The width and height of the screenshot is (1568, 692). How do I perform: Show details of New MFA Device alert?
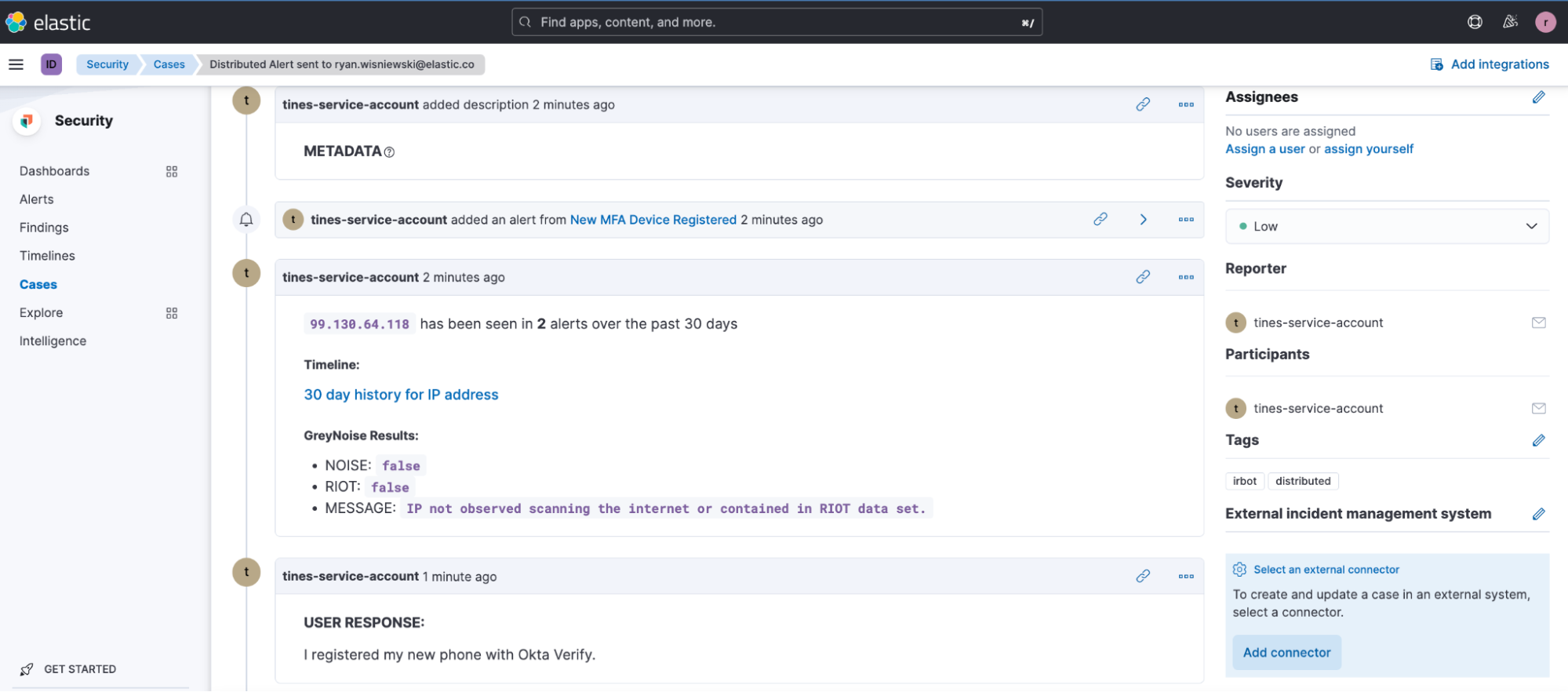(1144, 220)
